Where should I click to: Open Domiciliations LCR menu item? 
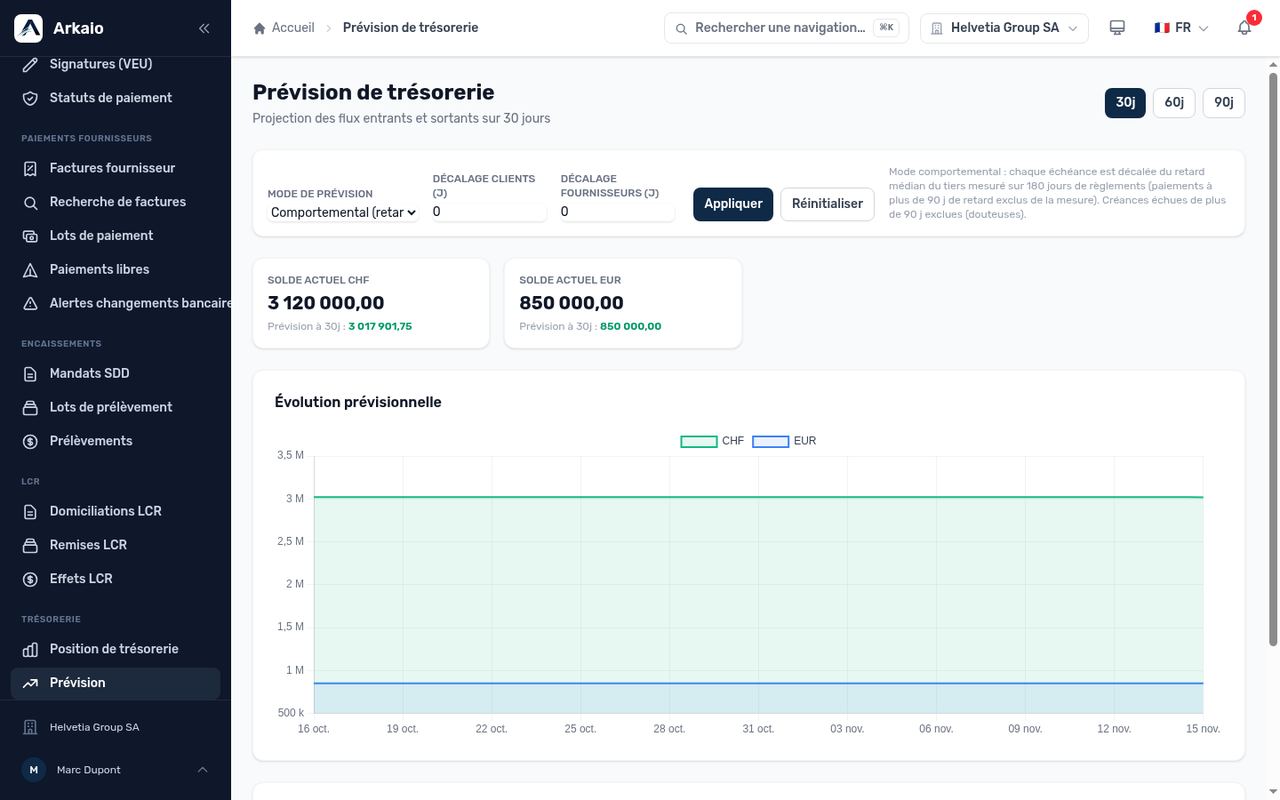116,511
